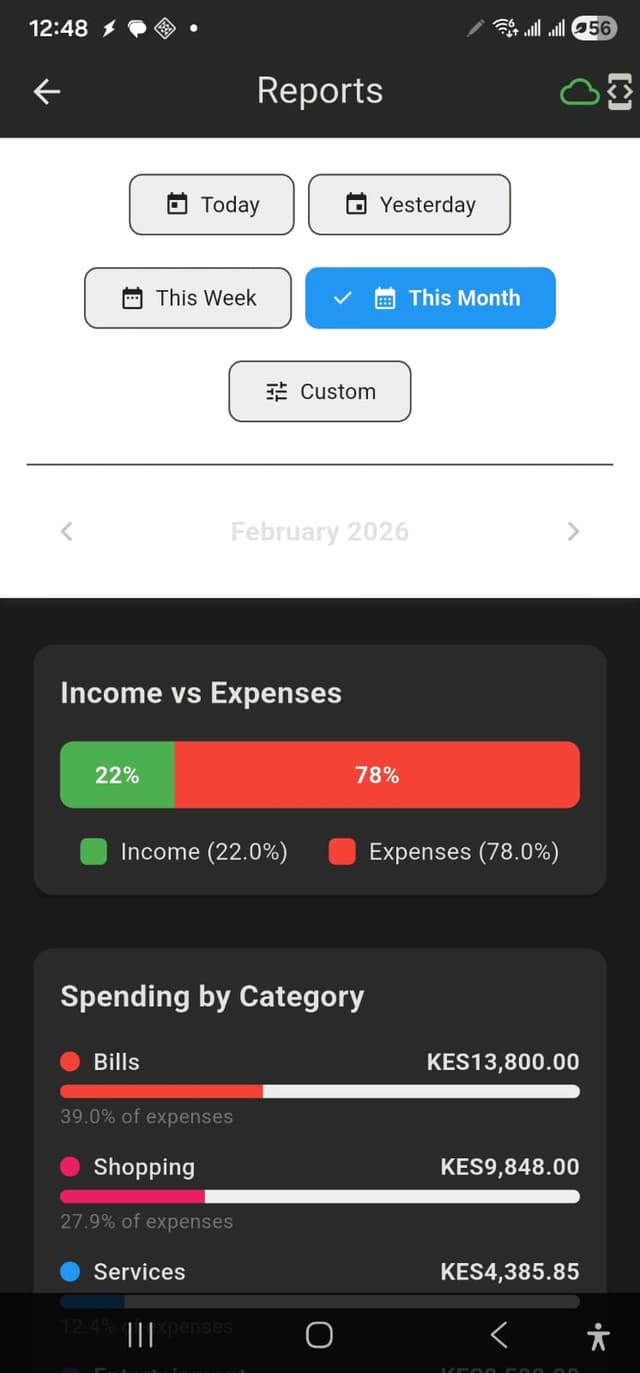Tap the calendar icon inside Today button

point(178,203)
